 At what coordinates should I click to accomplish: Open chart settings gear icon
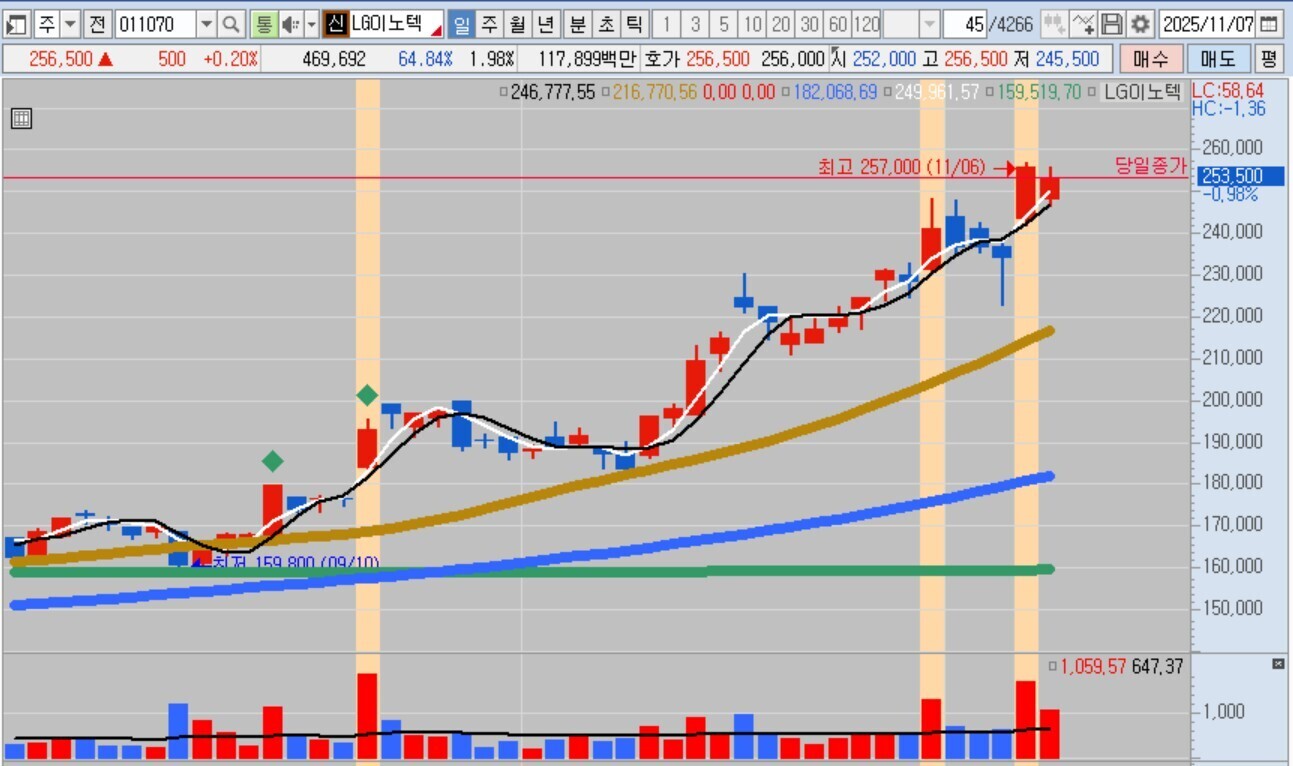pos(1140,23)
